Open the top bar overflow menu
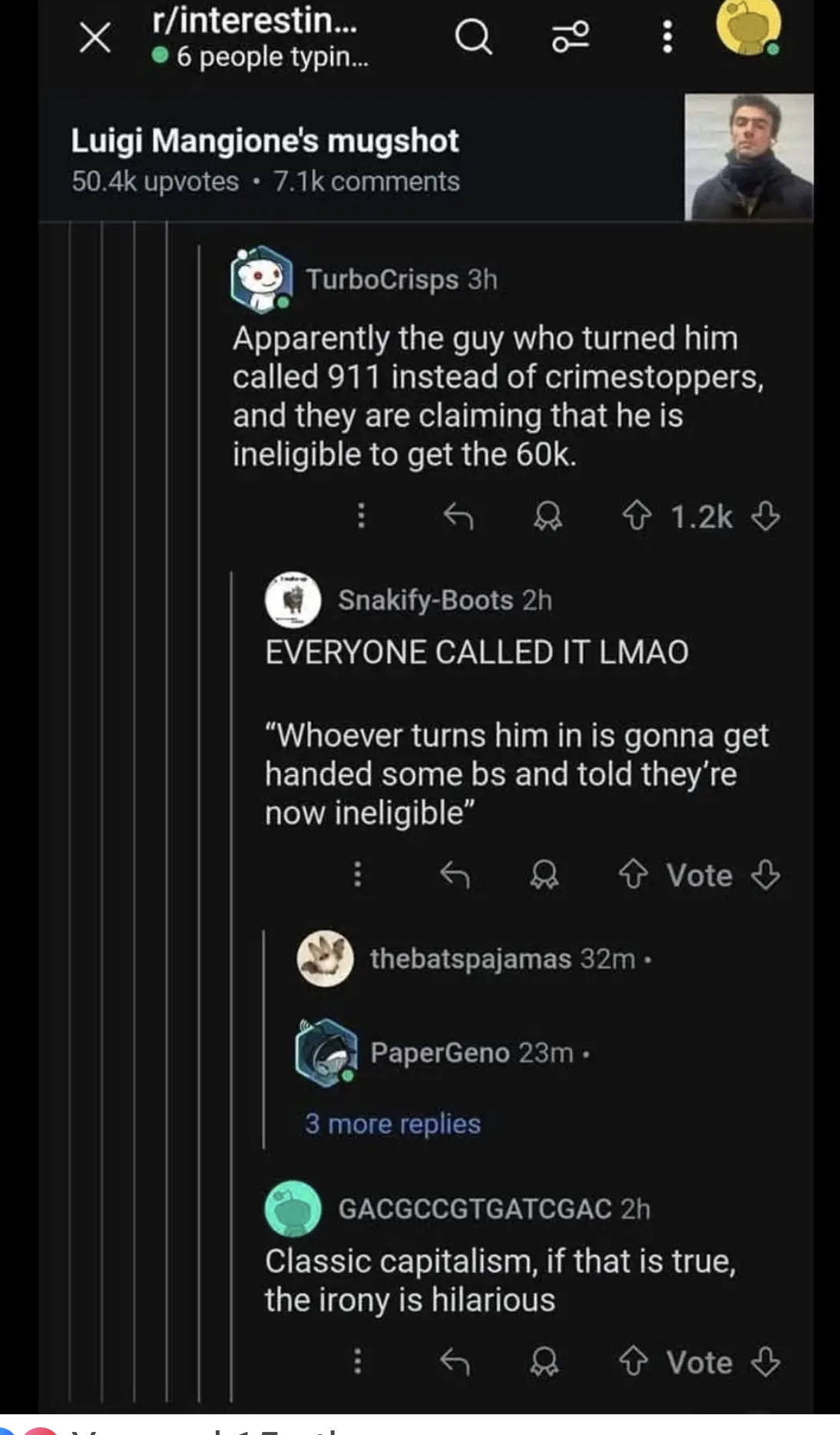The image size is (840, 1435). (667, 36)
